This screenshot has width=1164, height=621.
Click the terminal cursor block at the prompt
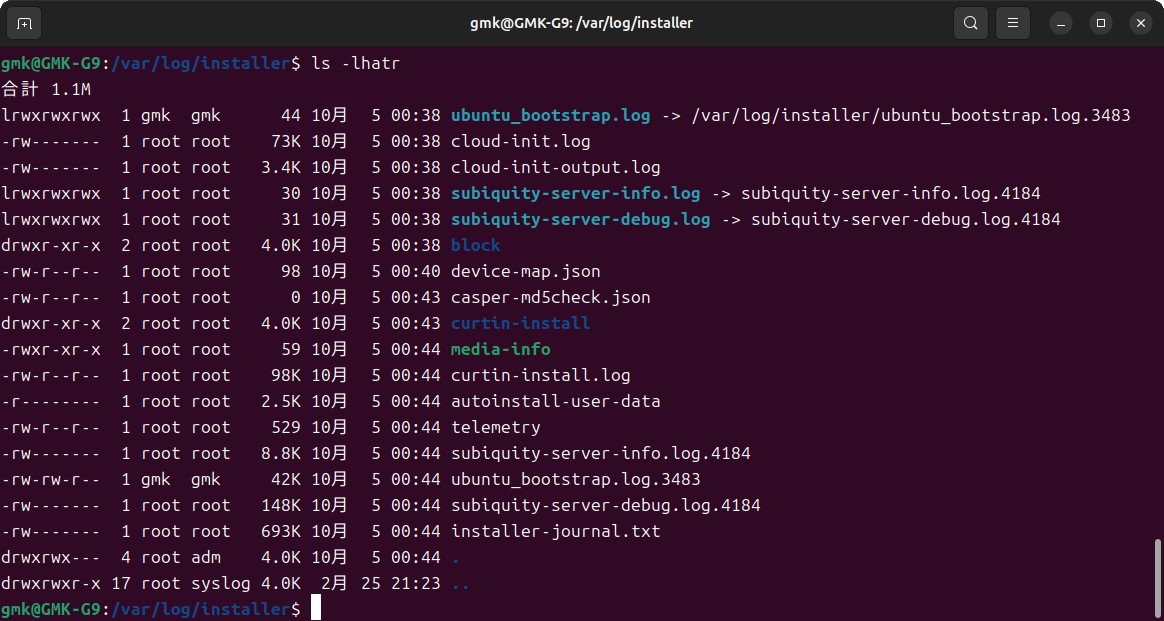point(316,607)
